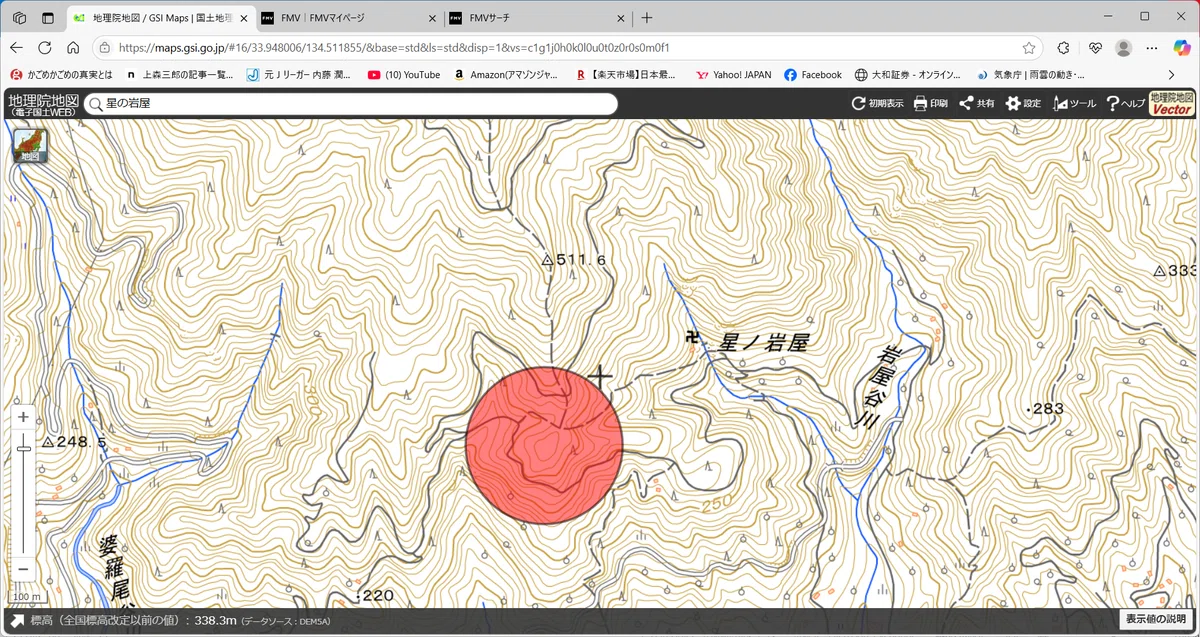Viewport: 1200px width, 637px height.
Task: Open the ツール tools menu
Action: [1073, 103]
